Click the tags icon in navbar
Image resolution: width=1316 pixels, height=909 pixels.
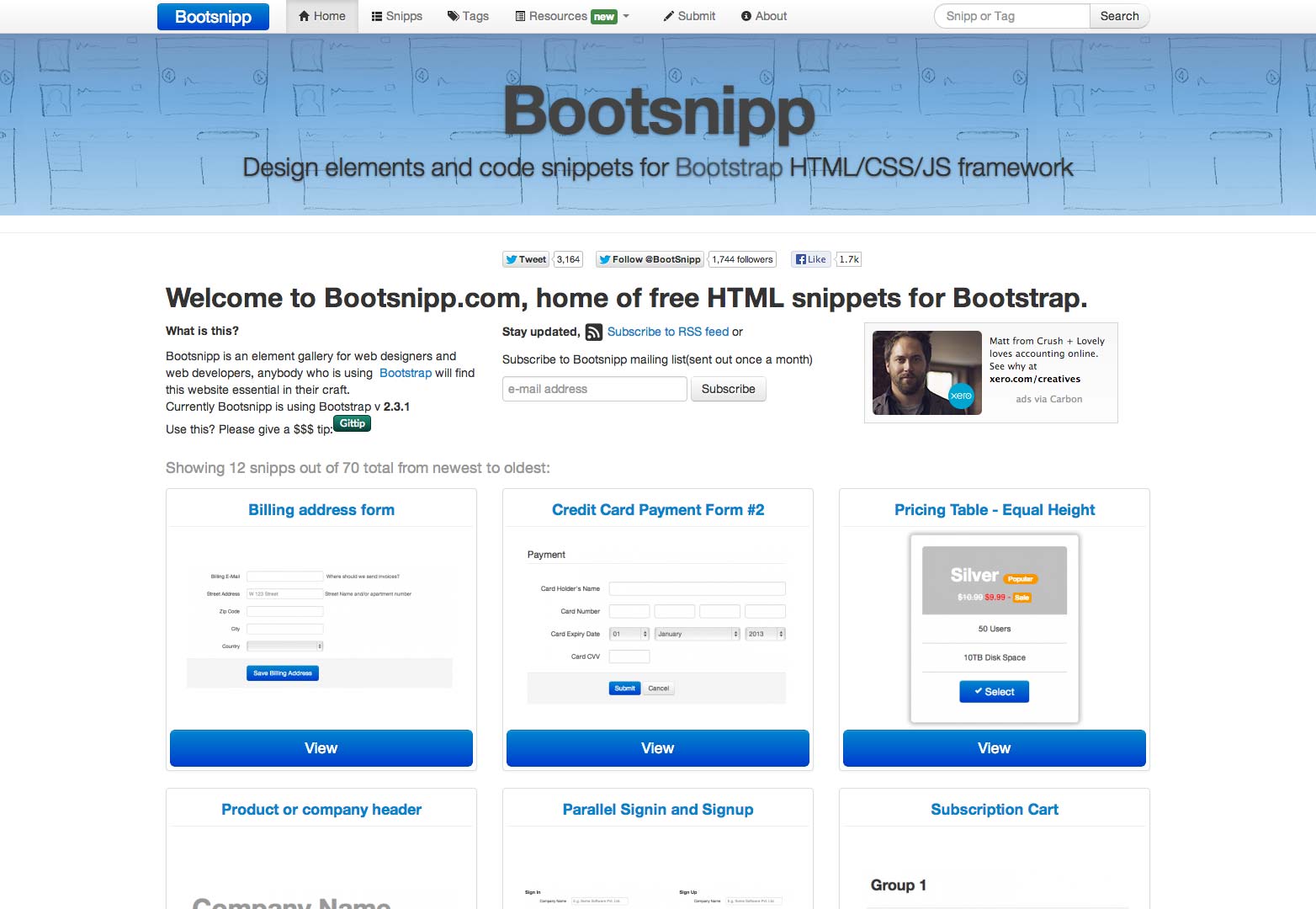tap(454, 16)
